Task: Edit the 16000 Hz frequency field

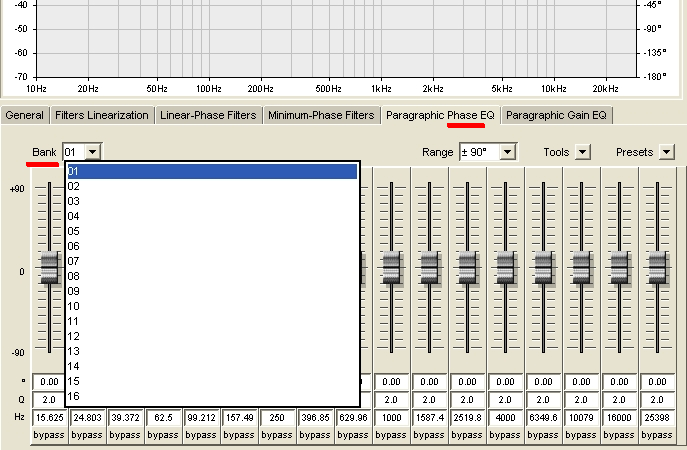Action: [619, 418]
